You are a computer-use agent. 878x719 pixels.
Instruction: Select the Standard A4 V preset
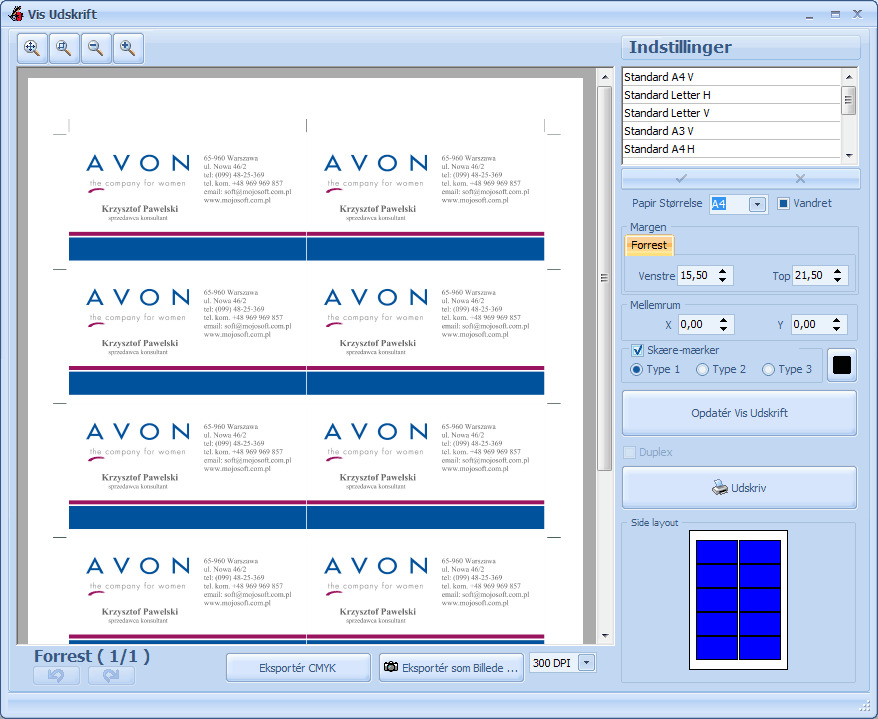coord(731,77)
